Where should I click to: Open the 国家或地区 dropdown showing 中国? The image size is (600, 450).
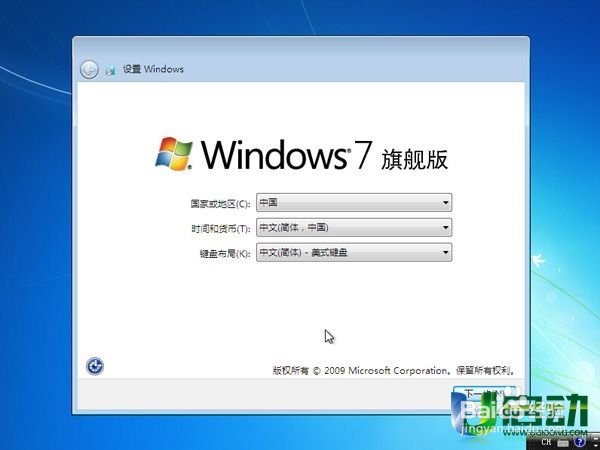pos(354,202)
